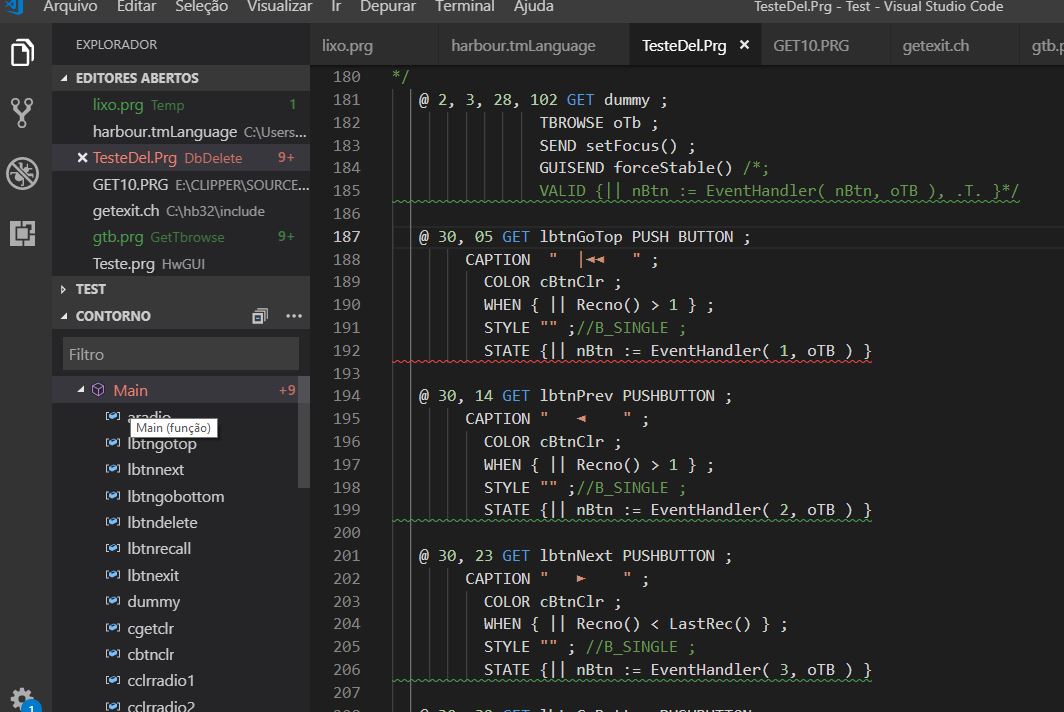
Task: Collapse the Editores Abertos section
Action: click(66, 78)
